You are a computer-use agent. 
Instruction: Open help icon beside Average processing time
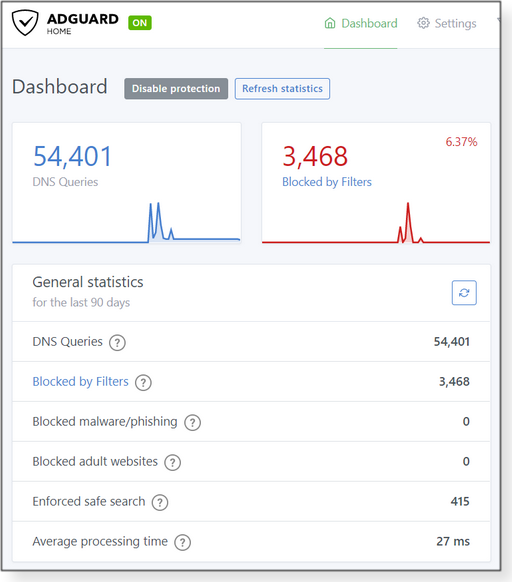tap(183, 542)
